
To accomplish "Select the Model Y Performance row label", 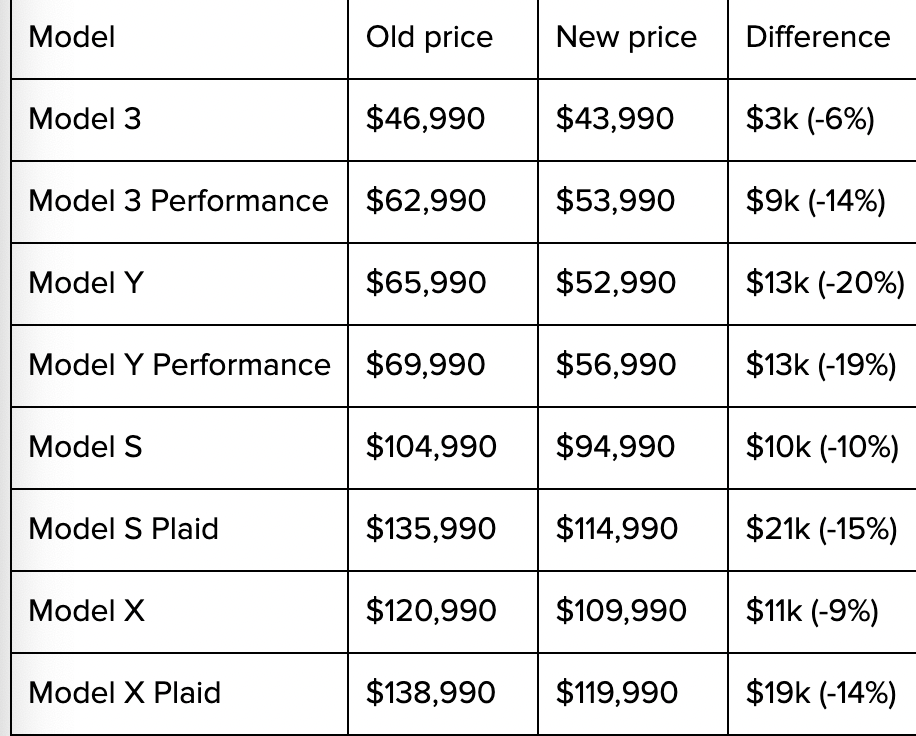I will pyautogui.click(x=179, y=365).
